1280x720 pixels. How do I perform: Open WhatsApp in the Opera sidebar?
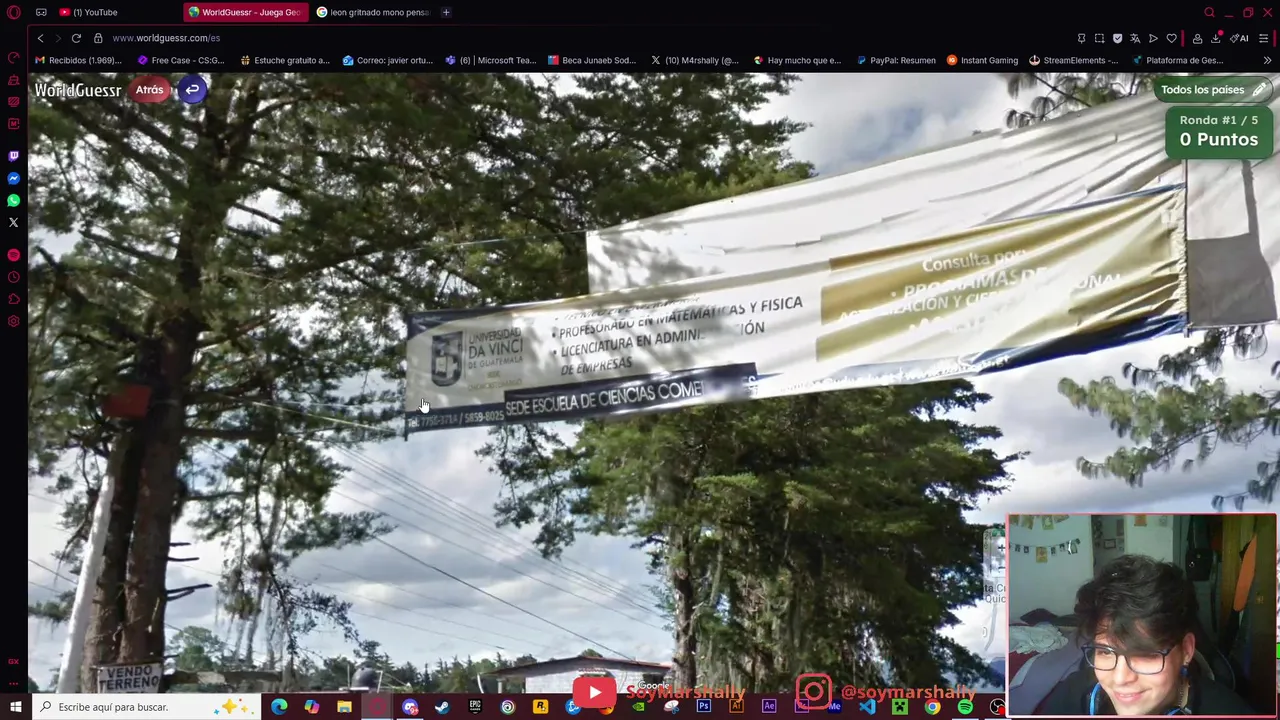tap(13, 200)
